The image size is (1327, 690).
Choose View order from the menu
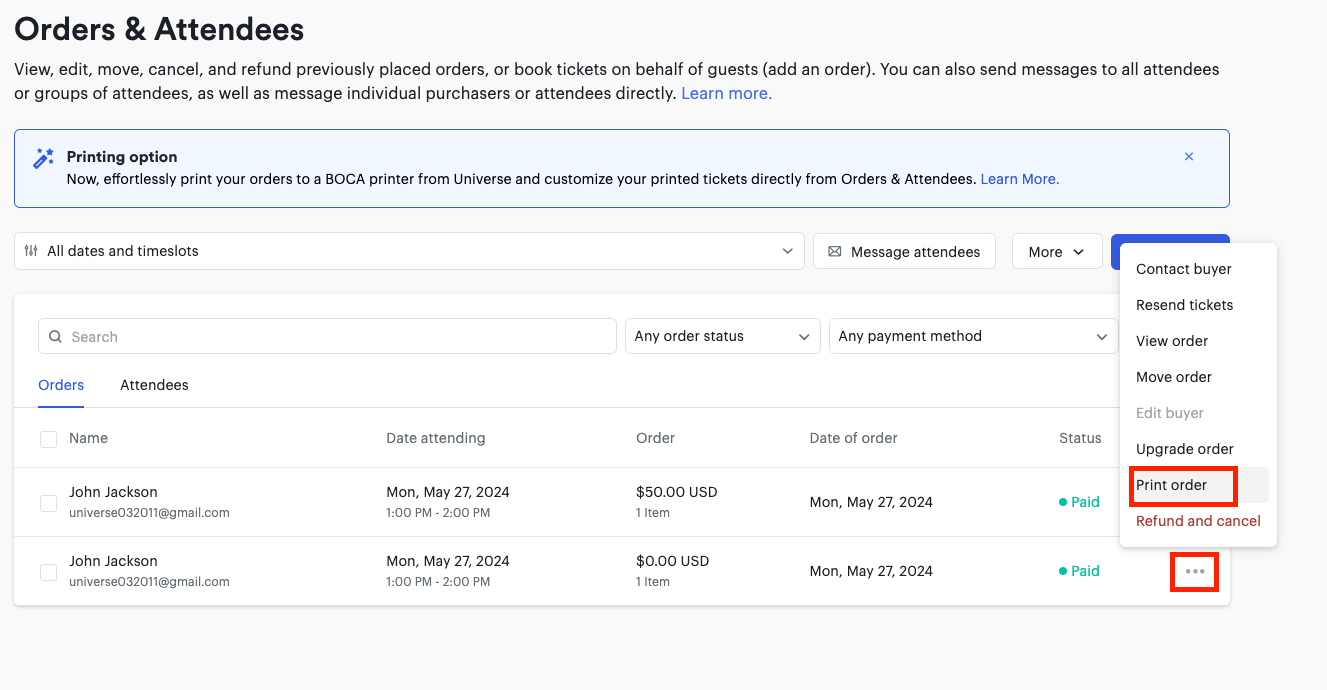[x=1172, y=341]
